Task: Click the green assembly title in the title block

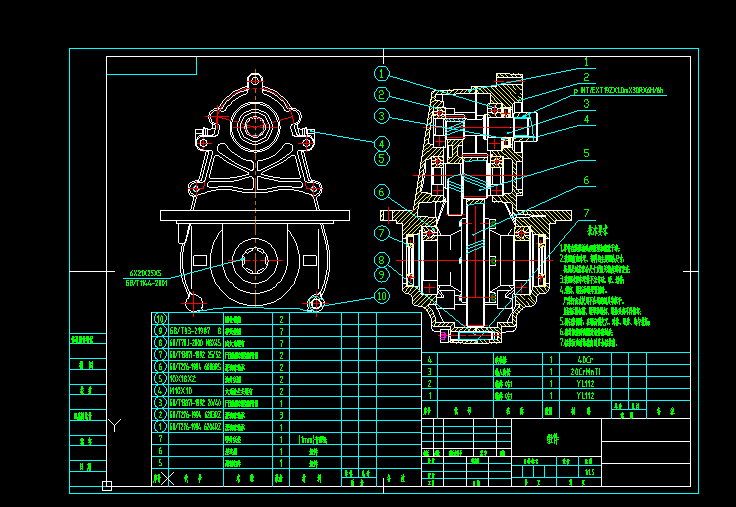Action: point(552,439)
